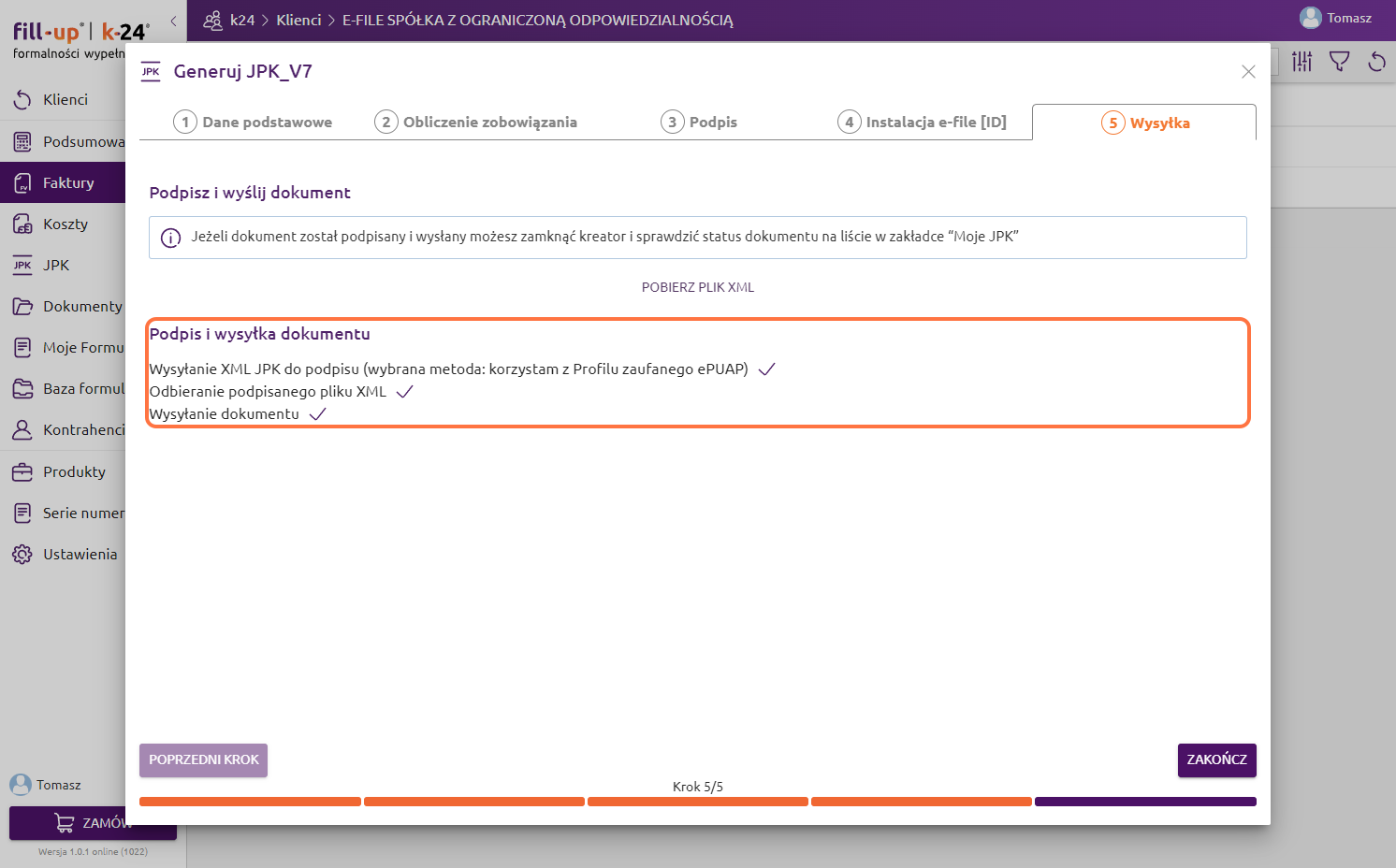The width and height of the screenshot is (1396, 868).
Task: Open Ustawienia gear icon
Action: (22, 555)
